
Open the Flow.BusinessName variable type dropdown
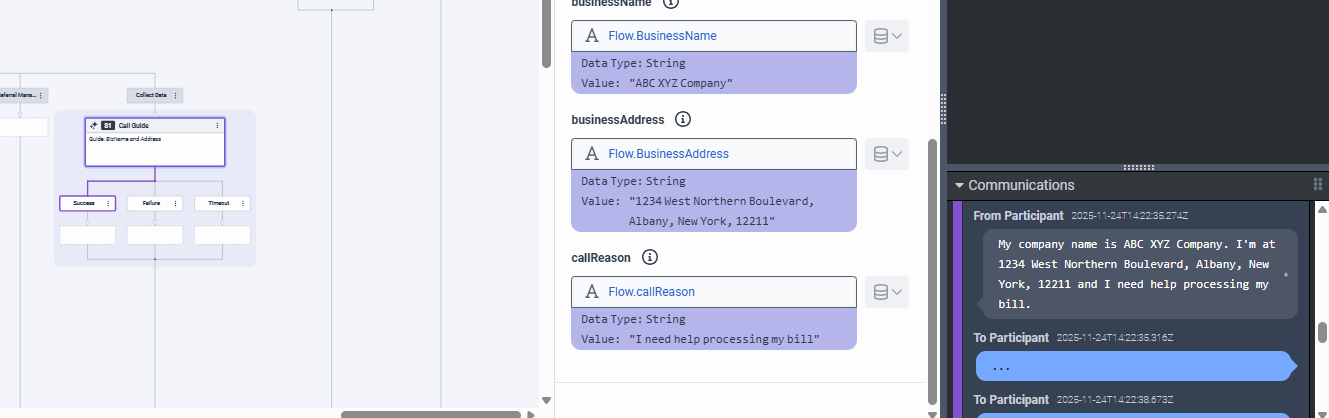887,36
